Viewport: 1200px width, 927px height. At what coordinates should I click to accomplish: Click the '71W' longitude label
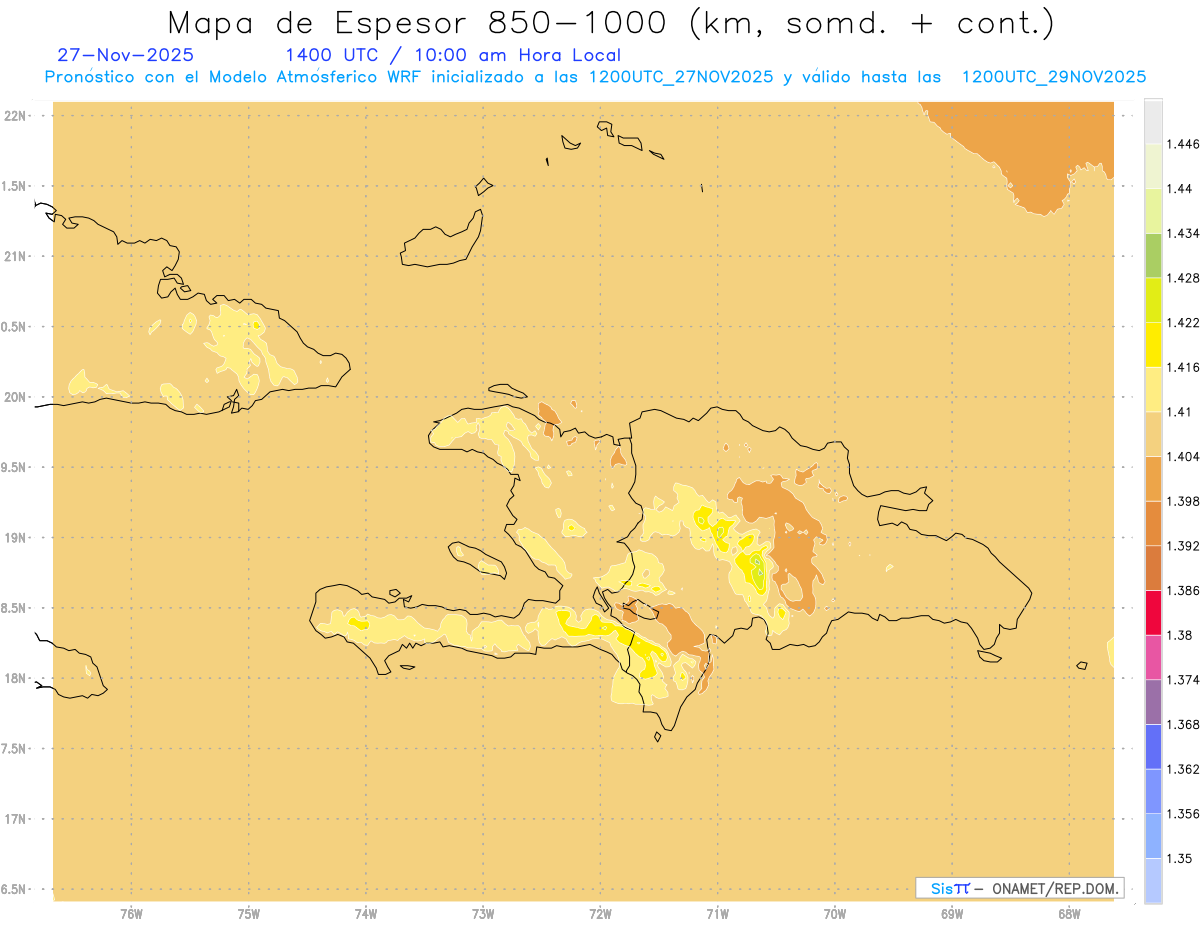(x=717, y=913)
